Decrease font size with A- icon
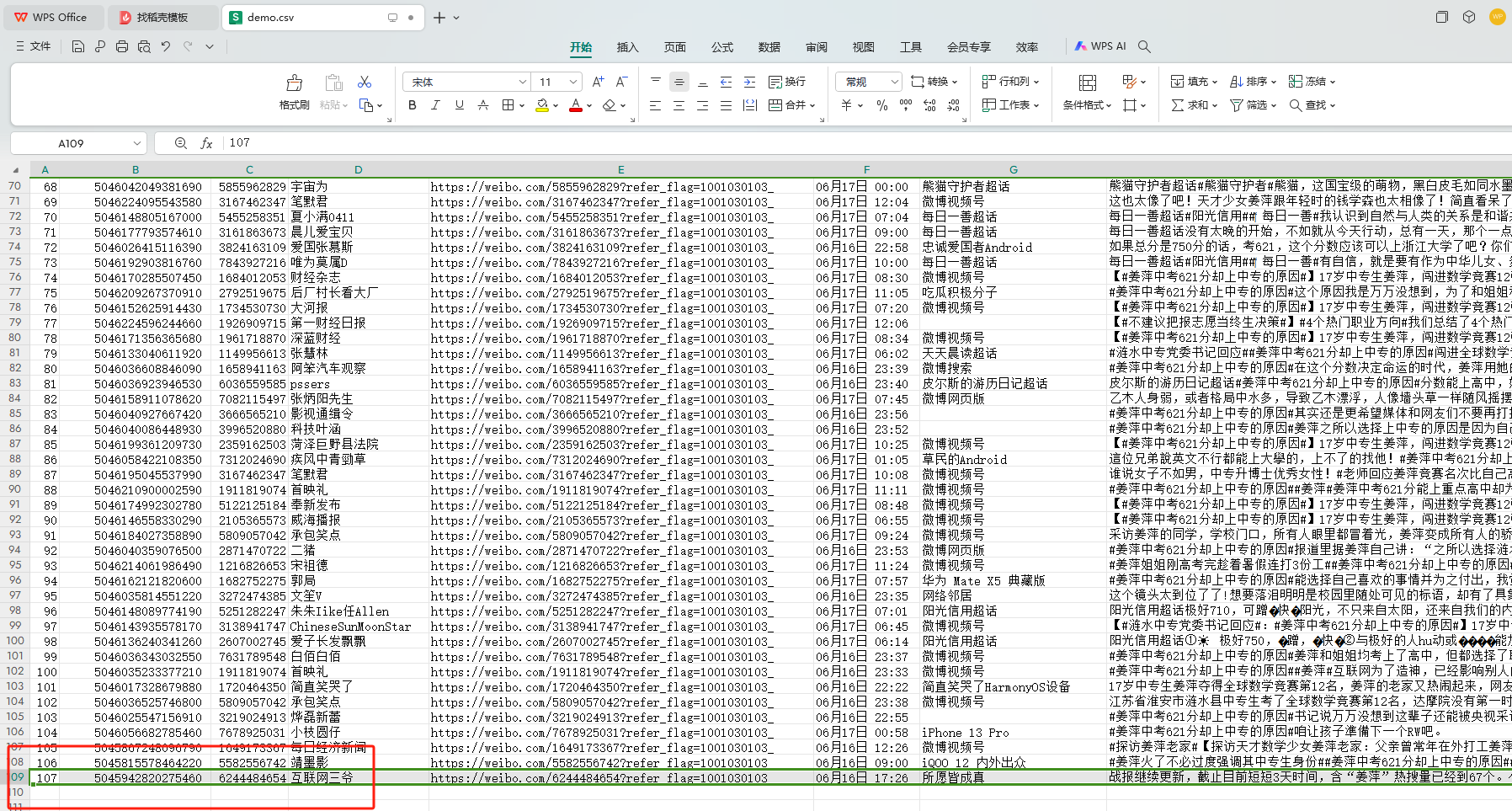The image size is (1512, 811). pos(621,82)
